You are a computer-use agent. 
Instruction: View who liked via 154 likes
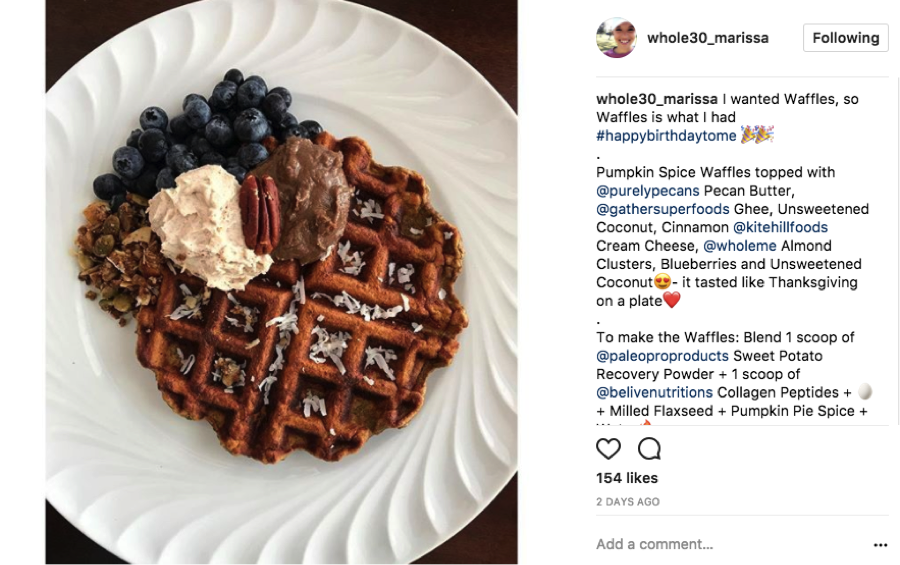tap(627, 478)
